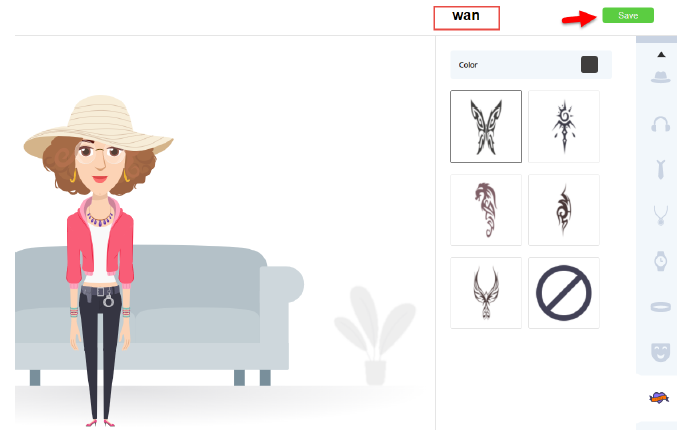Click the Color label row
This screenshot has width=685, height=440.
click(x=531, y=65)
